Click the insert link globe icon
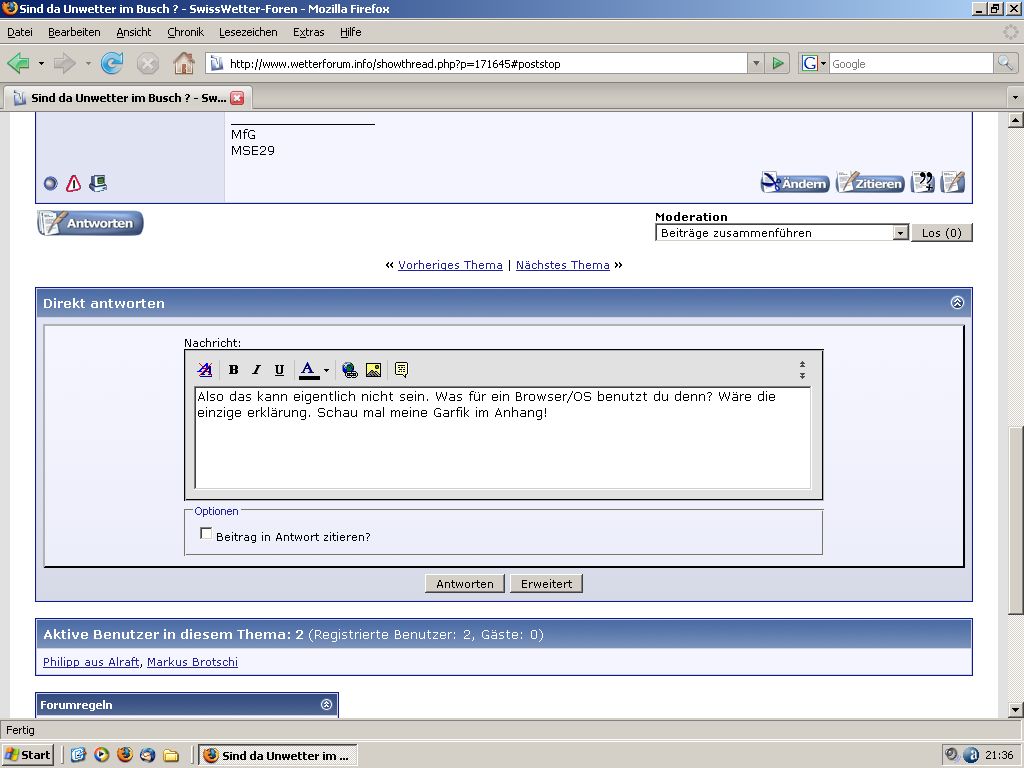The width and height of the screenshot is (1024, 768). 349,370
